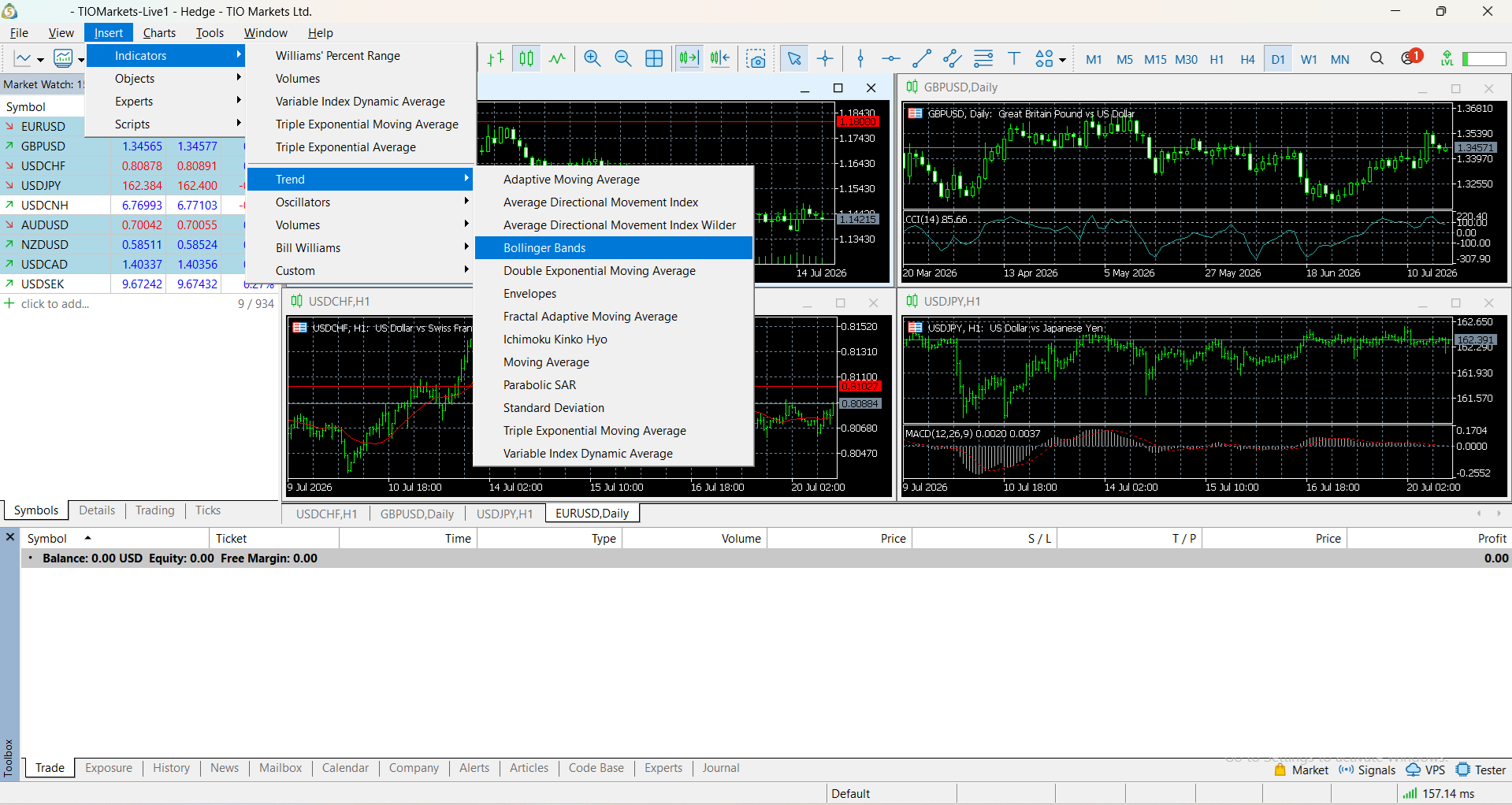This screenshot has height=805, width=1512.
Task: Draw a vertical line on chart
Action: (860, 58)
